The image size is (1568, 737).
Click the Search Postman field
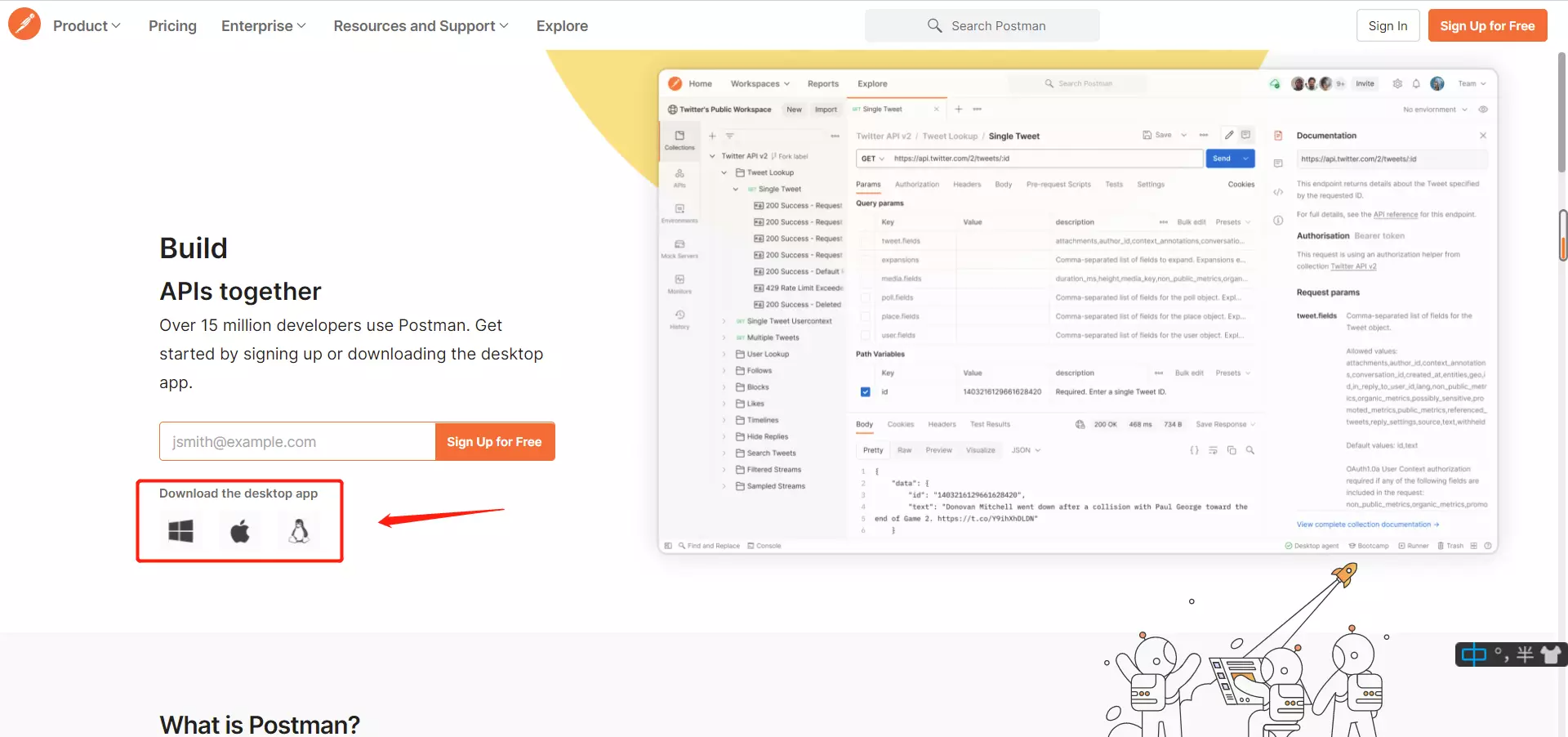(982, 25)
